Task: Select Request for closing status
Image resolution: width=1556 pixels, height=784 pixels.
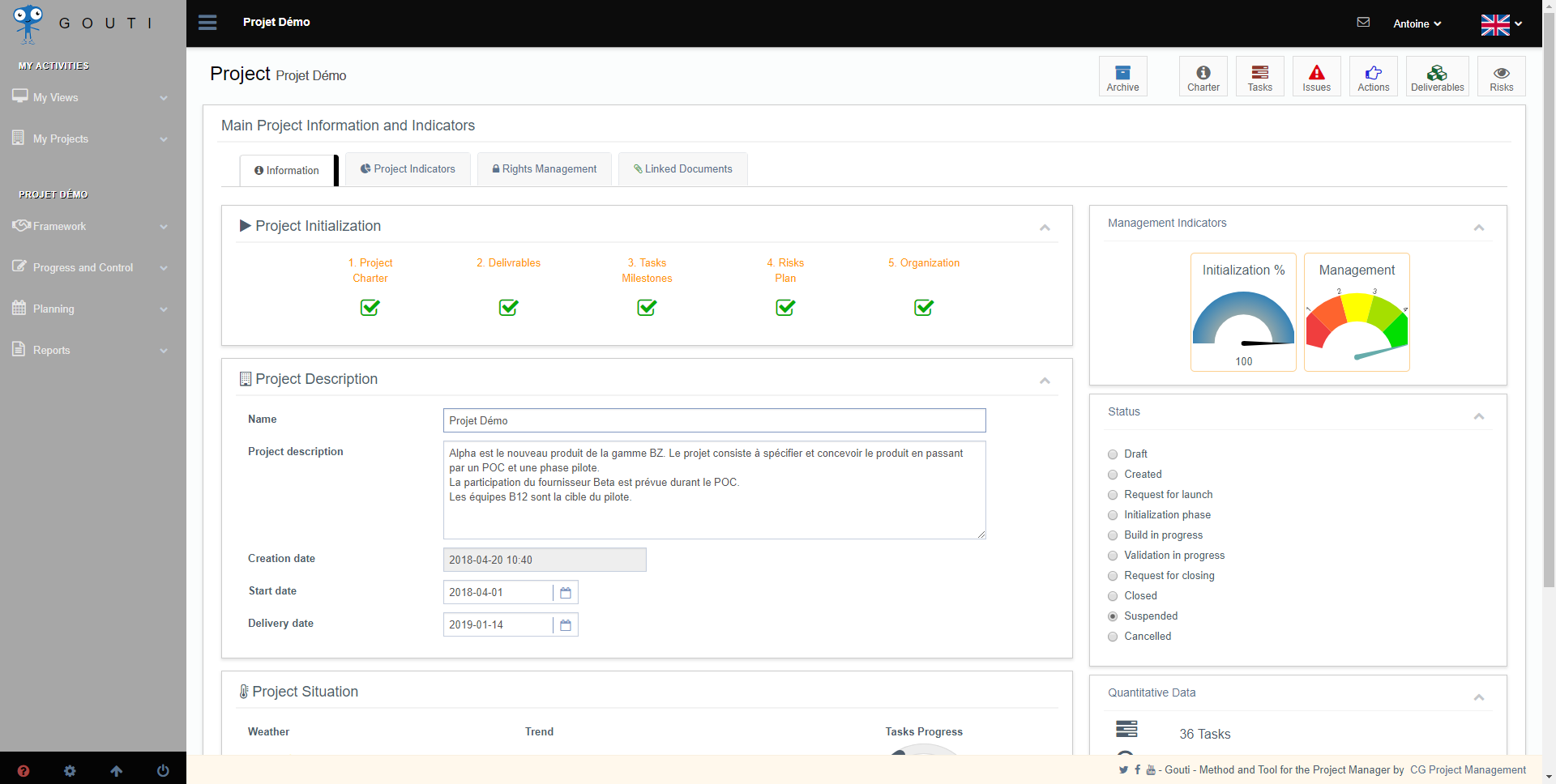Action: 1113,576
